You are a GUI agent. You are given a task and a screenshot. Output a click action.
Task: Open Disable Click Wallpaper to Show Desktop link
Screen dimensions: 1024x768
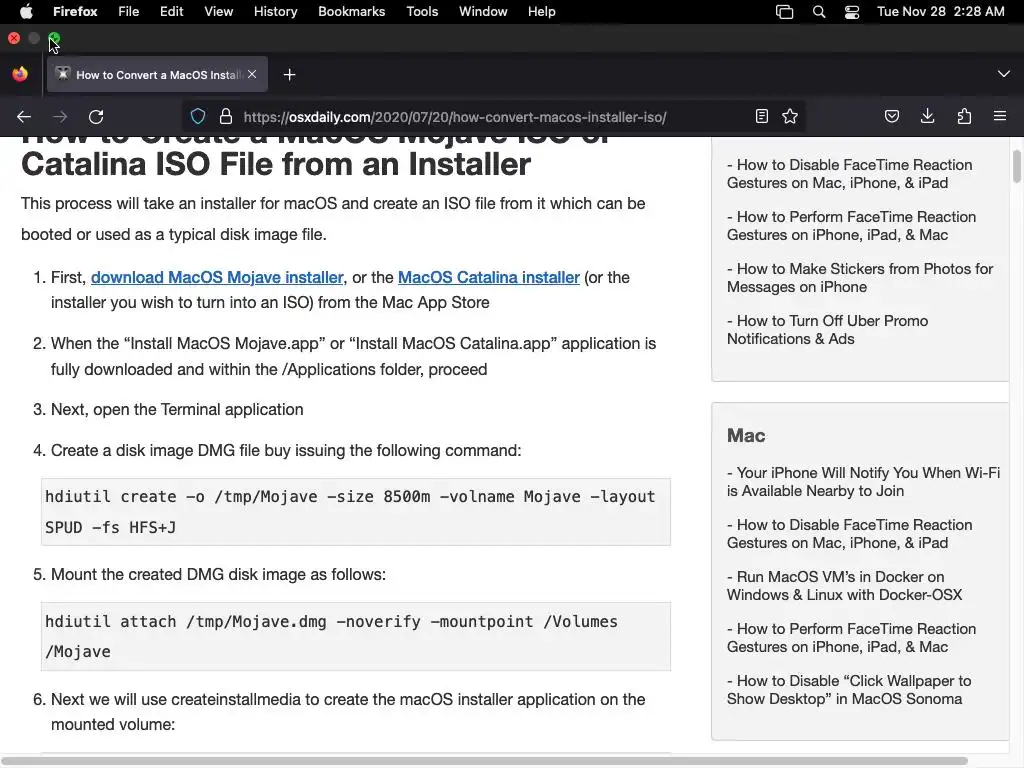tap(849, 690)
